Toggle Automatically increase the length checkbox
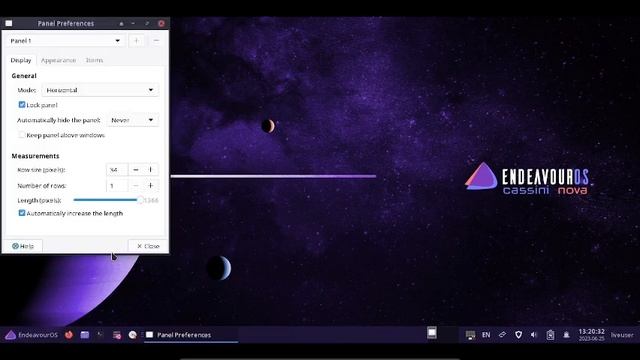 click(x=22, y=213)
